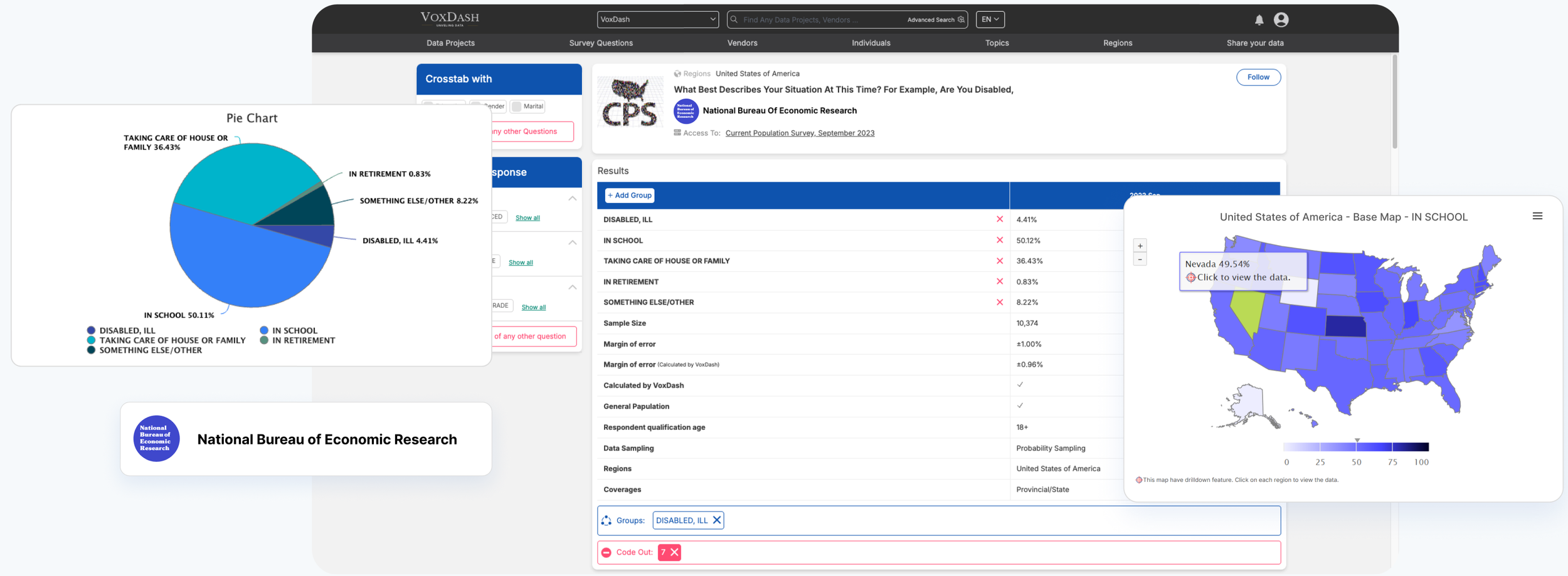The width and height of the screenshot is (1568, 576).
Task: Go to the Individuals page
Action: click(871, 43)
